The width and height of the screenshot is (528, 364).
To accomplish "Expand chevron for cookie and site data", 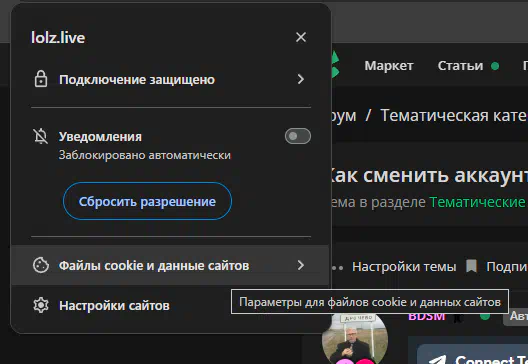I will [x=301, y=265].
